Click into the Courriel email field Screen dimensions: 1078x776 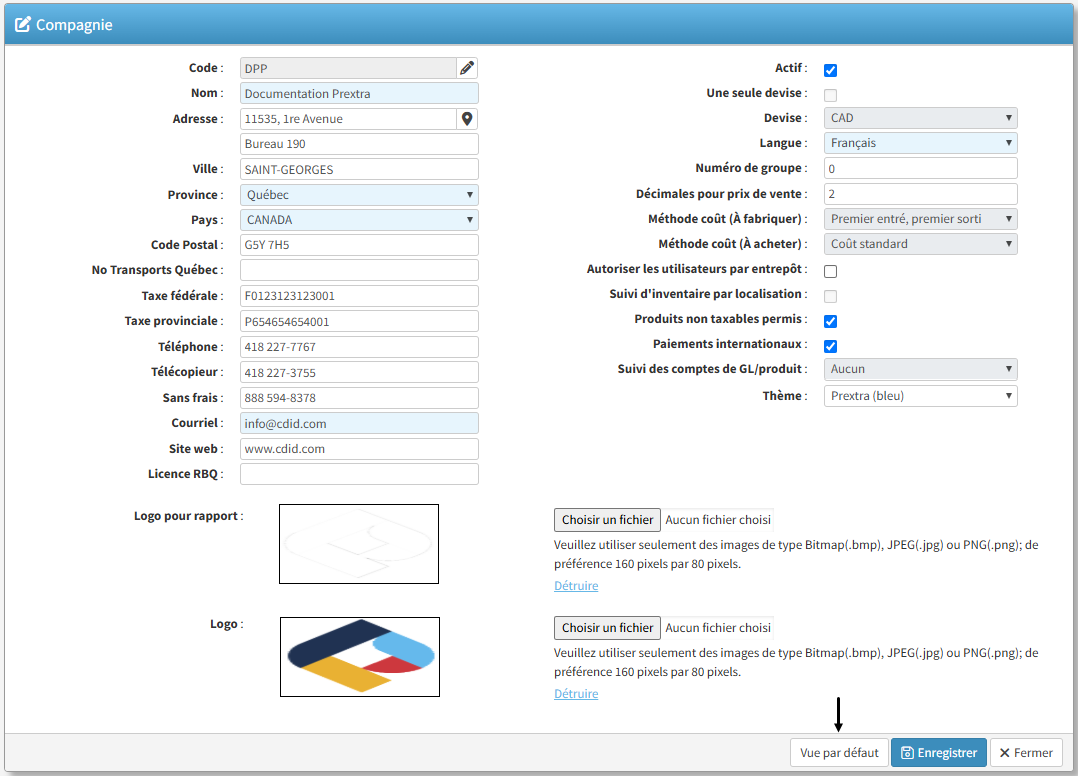pyautogui.click(x=359, y=424)
